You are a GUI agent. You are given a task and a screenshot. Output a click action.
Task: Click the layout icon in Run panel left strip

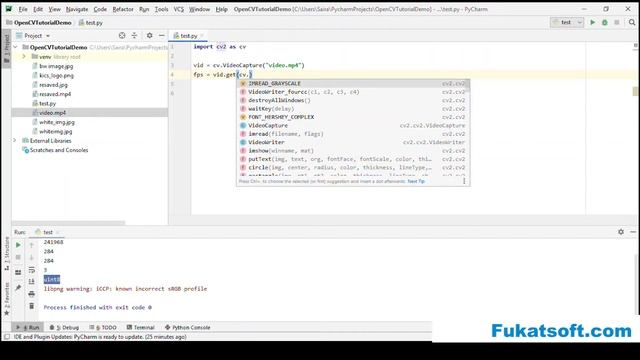[x=18, y=272]
